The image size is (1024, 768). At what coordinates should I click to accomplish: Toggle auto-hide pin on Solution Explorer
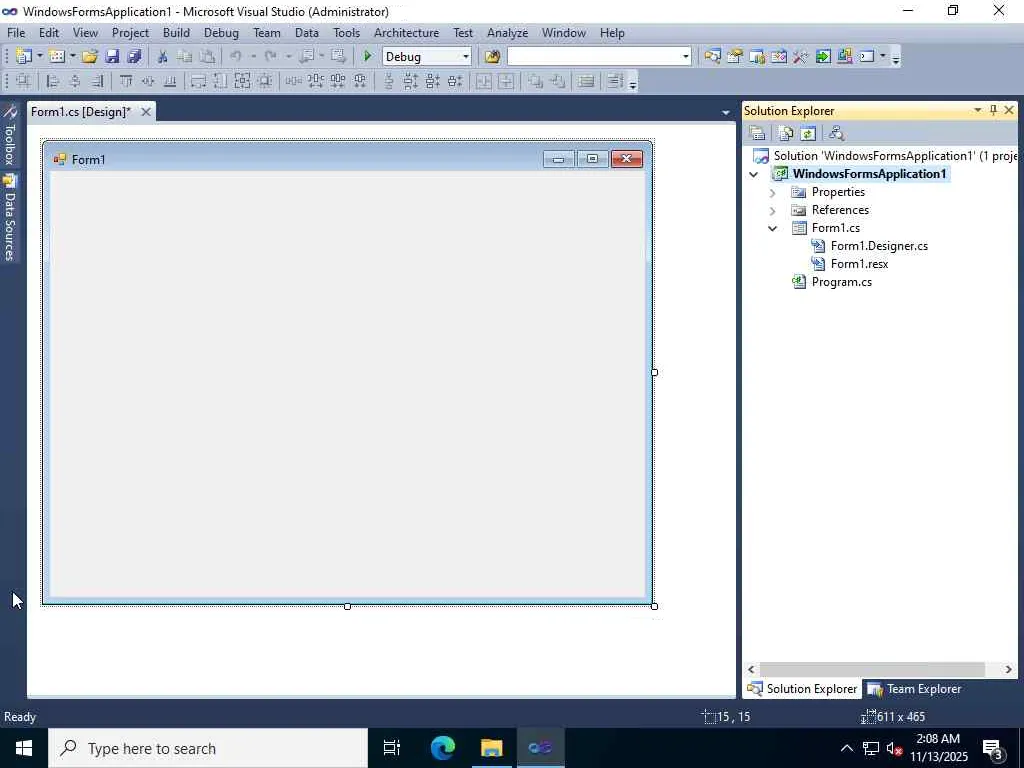[993, 110]
